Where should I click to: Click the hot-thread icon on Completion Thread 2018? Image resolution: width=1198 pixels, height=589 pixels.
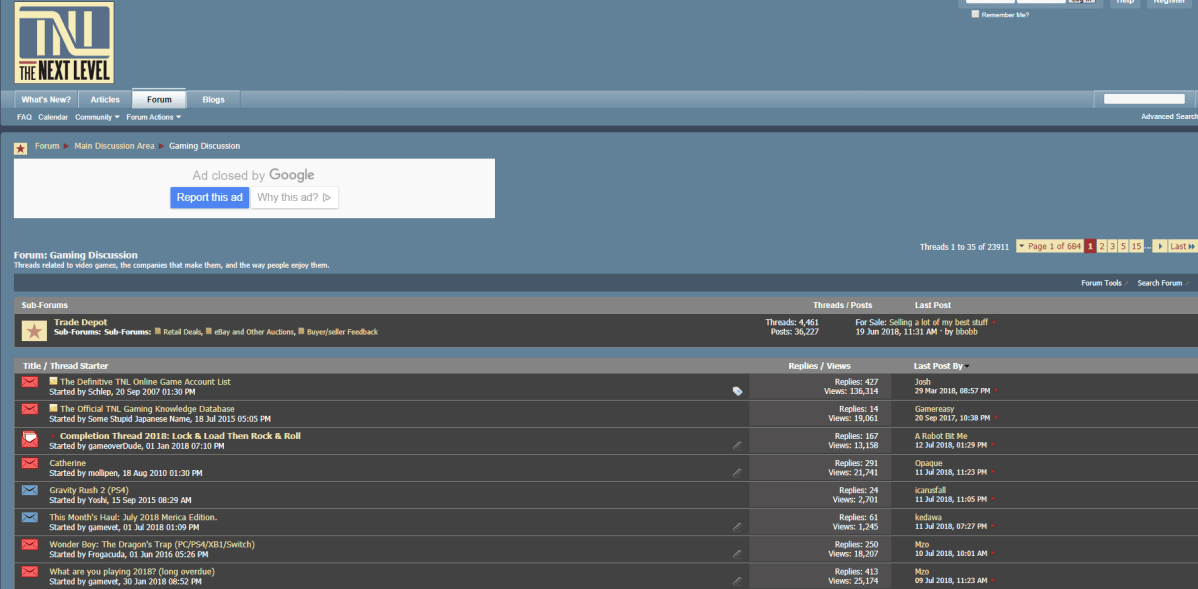(29, 436)
